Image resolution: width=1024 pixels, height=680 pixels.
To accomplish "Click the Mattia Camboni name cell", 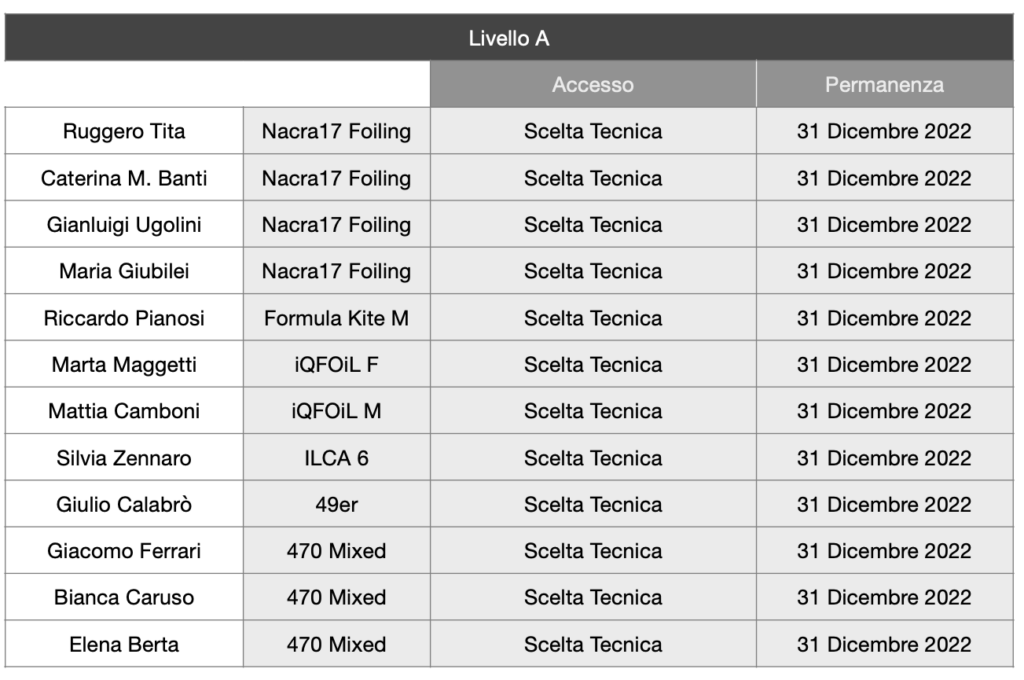I will click(124, 411).
